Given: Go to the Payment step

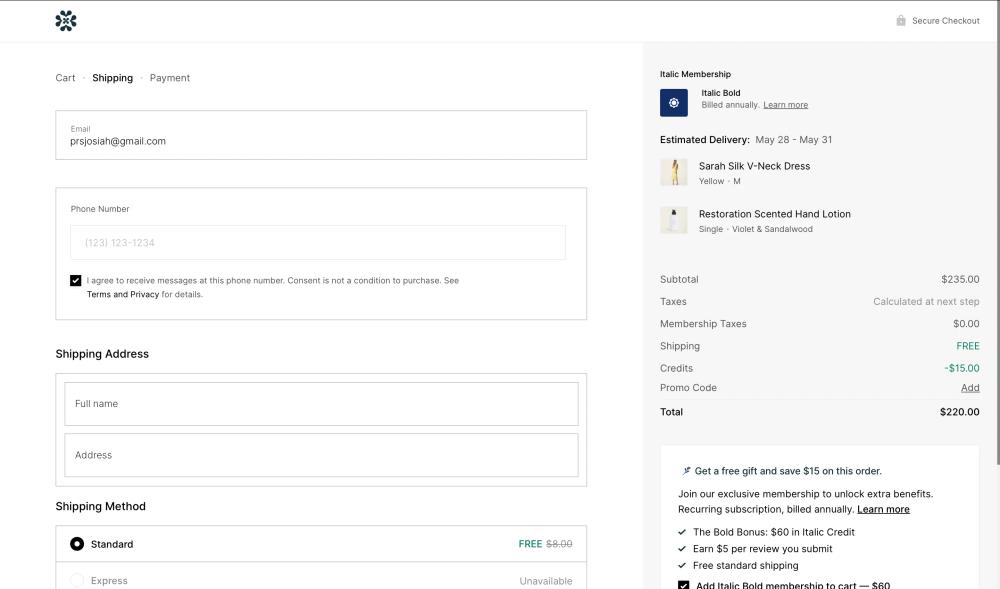Looking at the screenshot, I should point(170,78).
